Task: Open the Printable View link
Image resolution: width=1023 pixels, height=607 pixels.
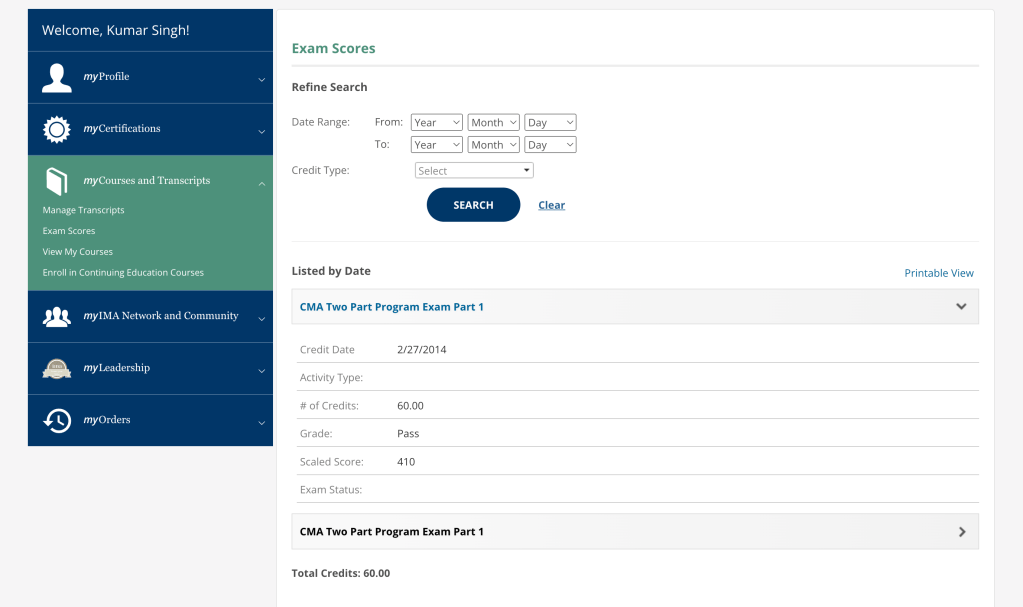Action: [x=938, y=273]
